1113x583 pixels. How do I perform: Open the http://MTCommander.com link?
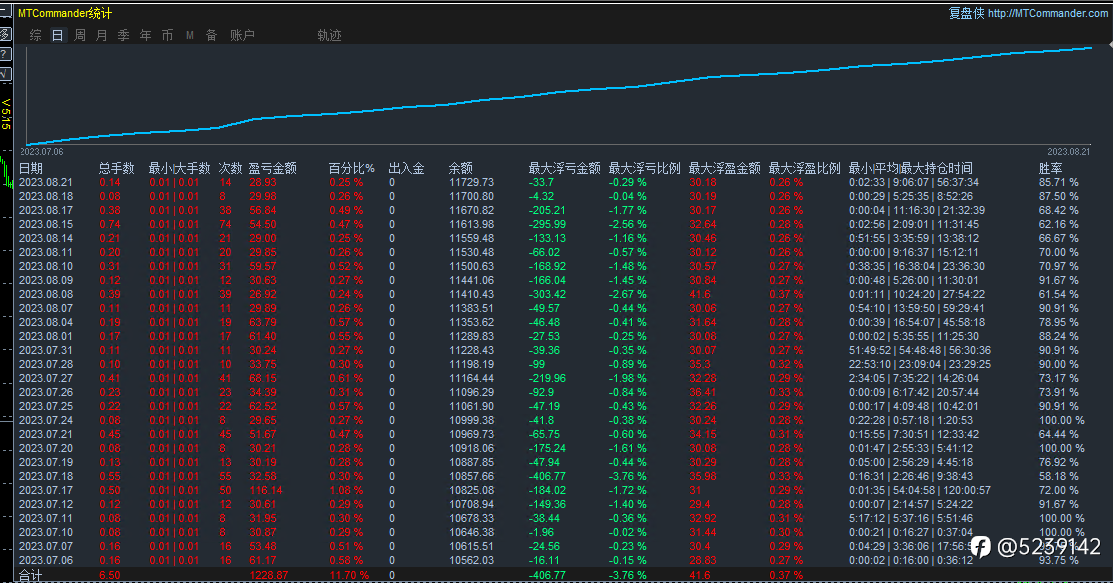pos(1047,13)
